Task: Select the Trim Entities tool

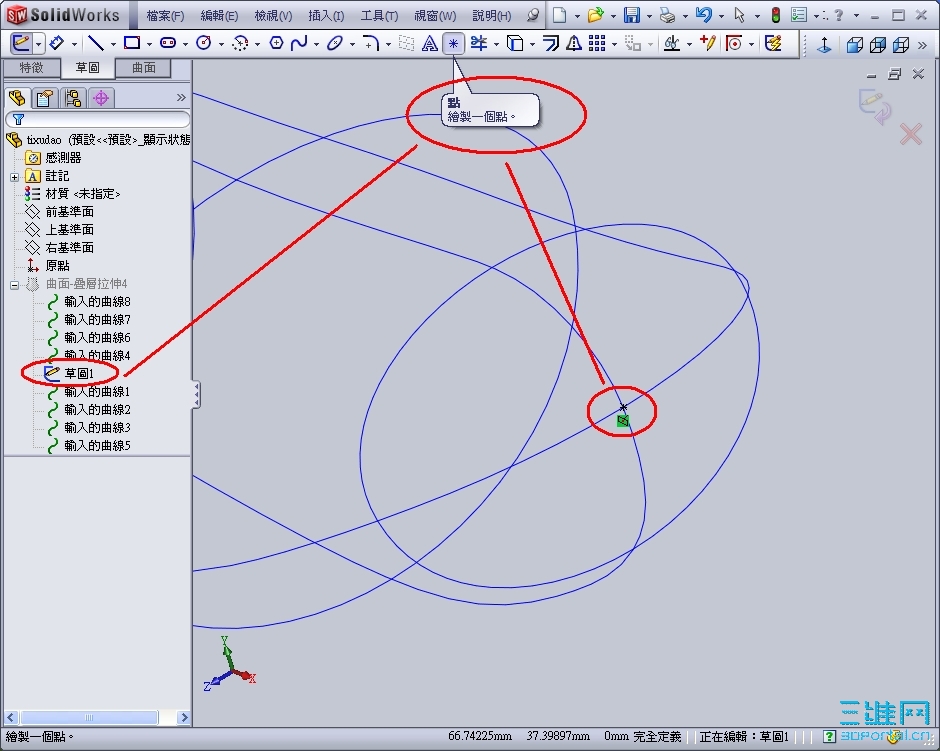Action: tap(478, 43)
